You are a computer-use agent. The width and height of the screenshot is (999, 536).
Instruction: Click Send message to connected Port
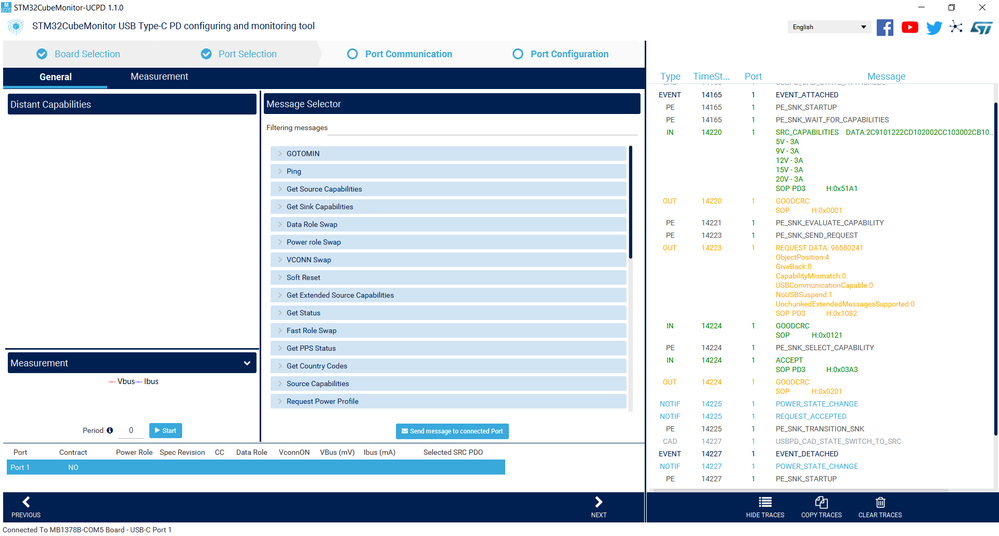coord(452,431)
